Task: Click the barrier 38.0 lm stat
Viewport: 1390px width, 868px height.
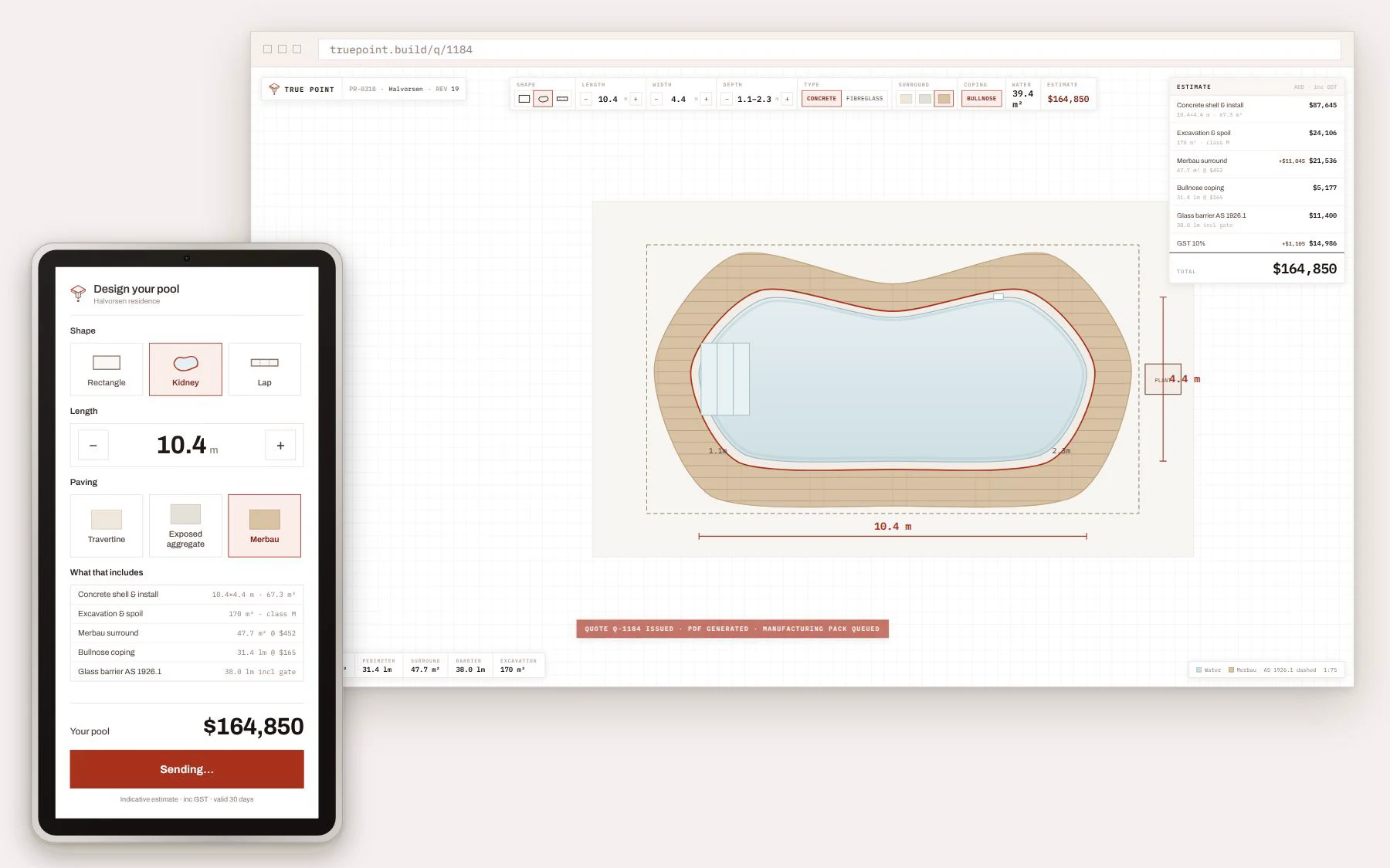Action: coord(470,666)
